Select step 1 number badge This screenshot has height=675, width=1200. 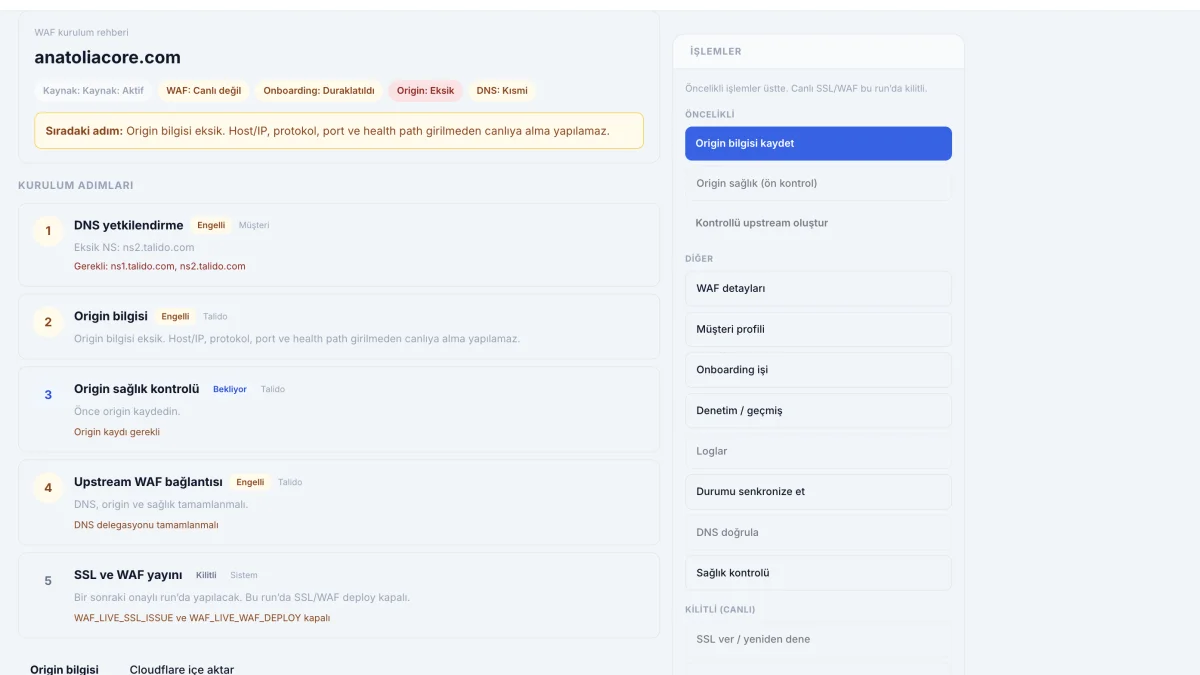tap(48, 231)
